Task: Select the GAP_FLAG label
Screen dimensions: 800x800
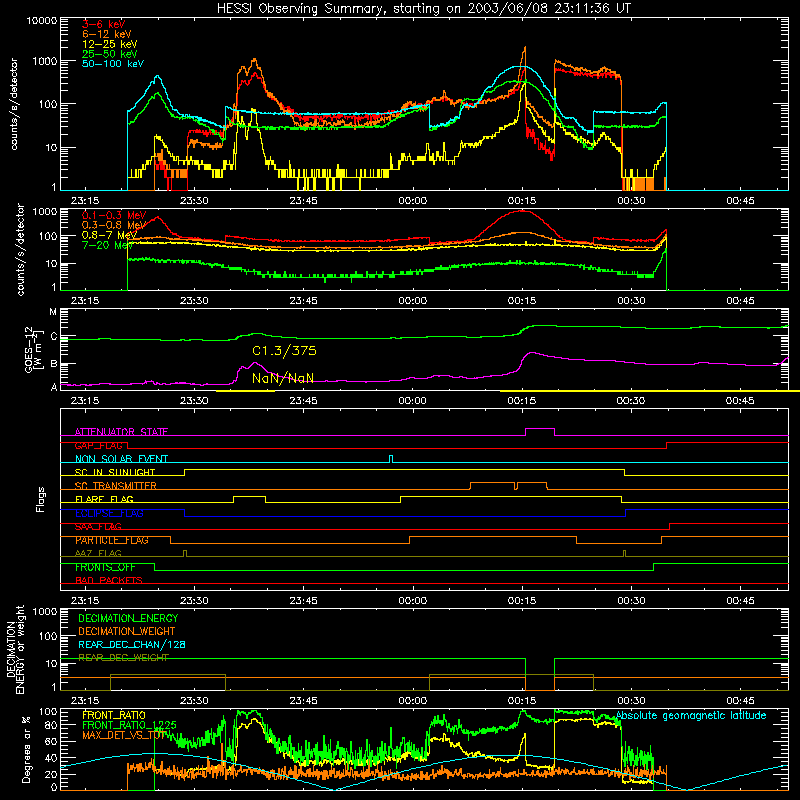Action: tap(98, 445)
